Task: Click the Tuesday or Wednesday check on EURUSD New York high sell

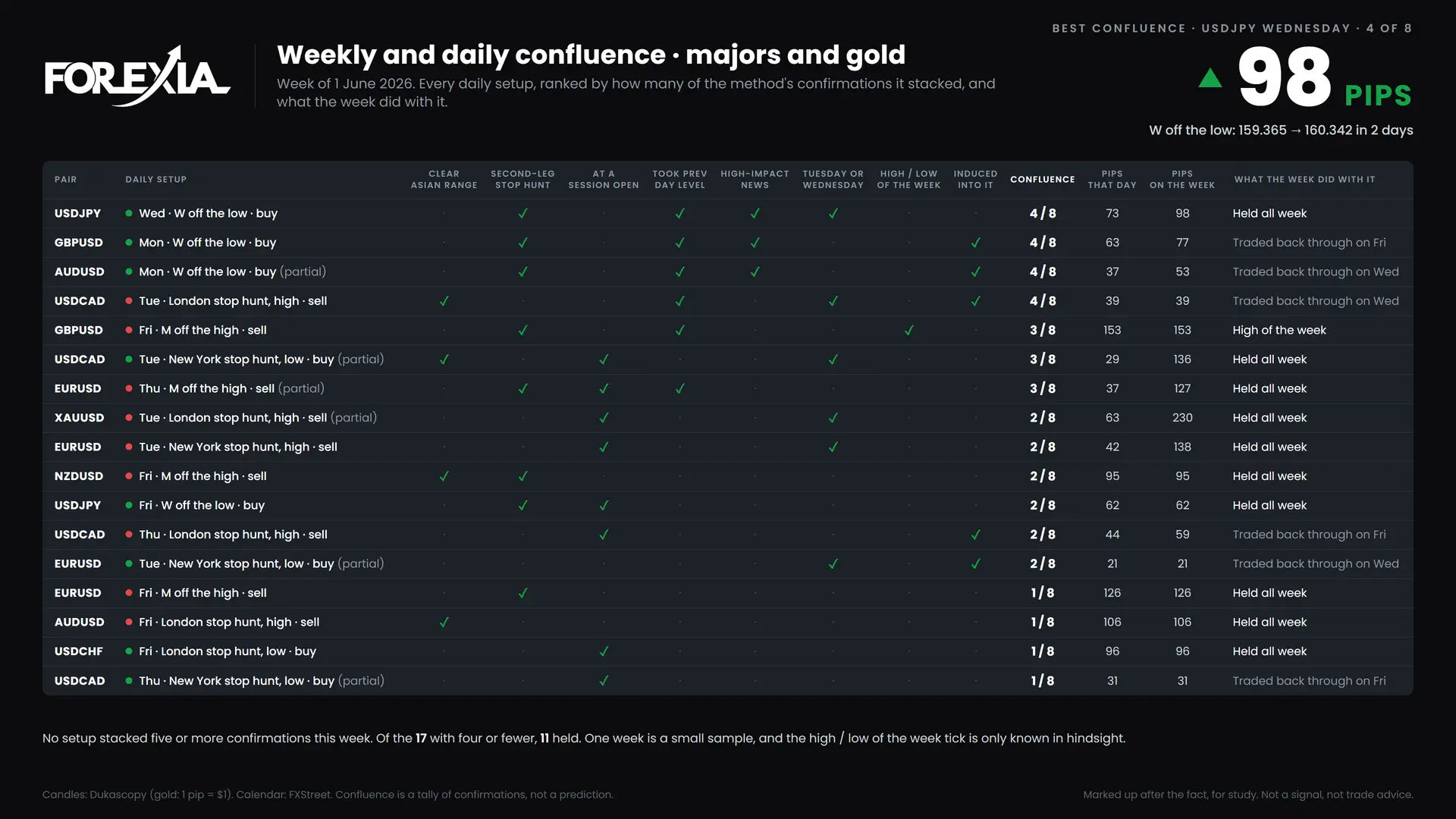Action: [x=833, y=447]
